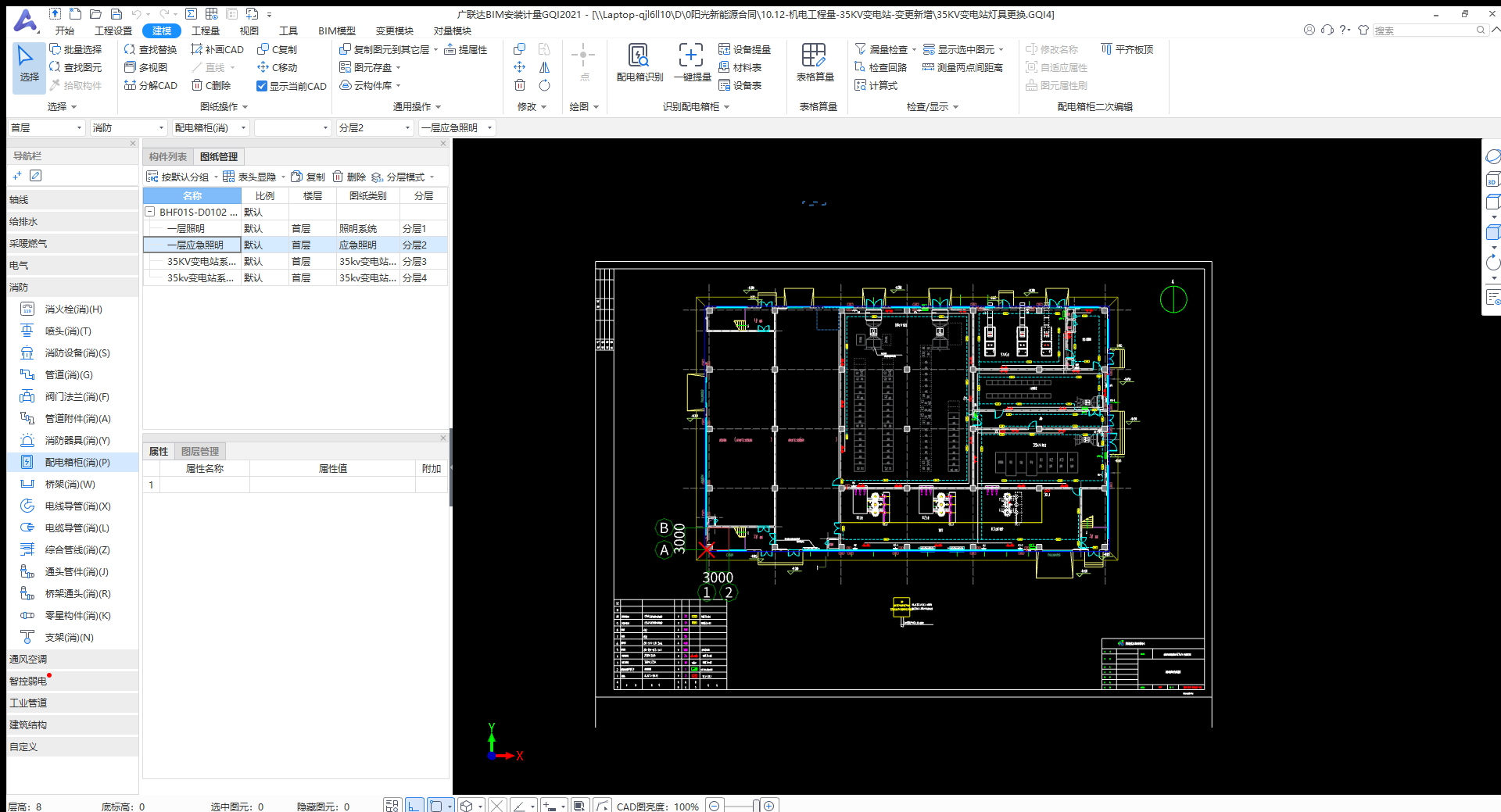Open 材料表 material table tool
1501x812 pixels.
[740, 67]
